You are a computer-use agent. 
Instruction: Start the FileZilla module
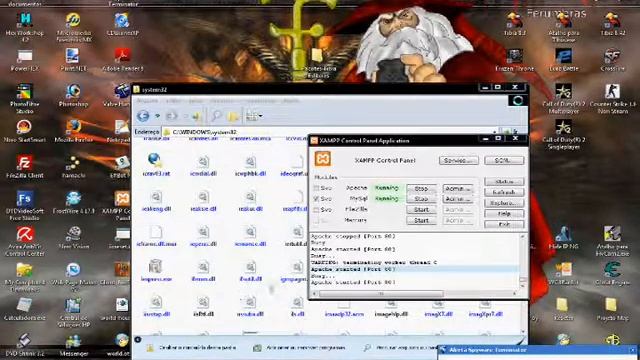[x=421, y=210]
